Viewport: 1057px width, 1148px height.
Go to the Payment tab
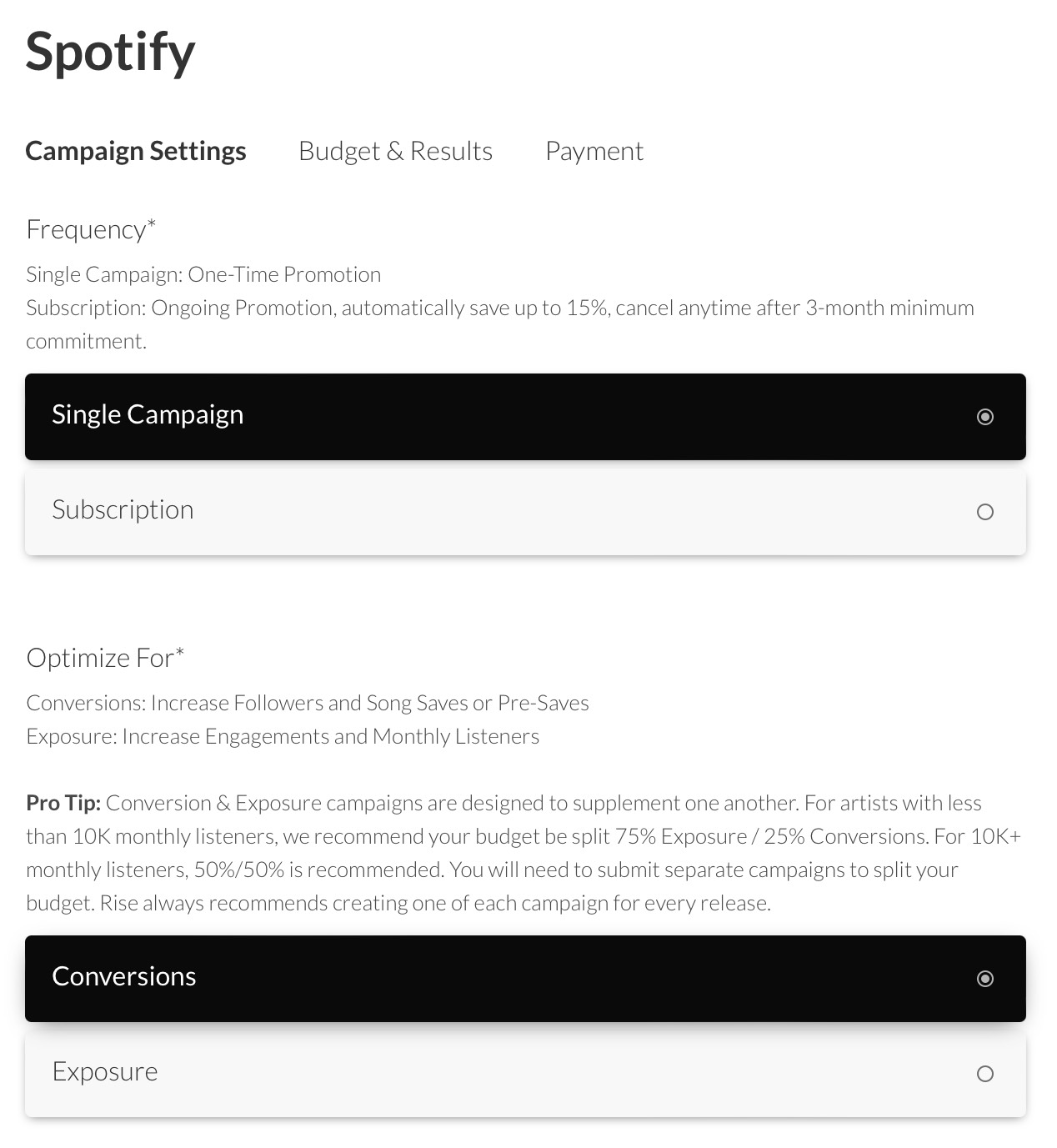(594, 151)
